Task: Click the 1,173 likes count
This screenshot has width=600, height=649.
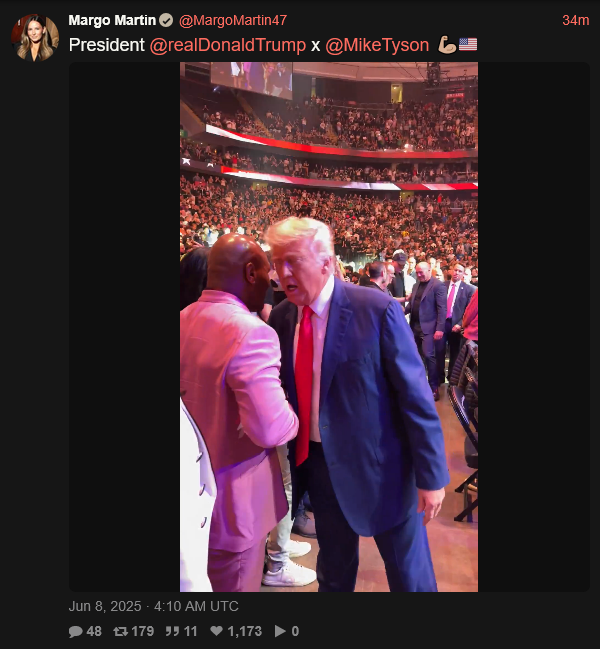Action: click(x=245, y=631)
